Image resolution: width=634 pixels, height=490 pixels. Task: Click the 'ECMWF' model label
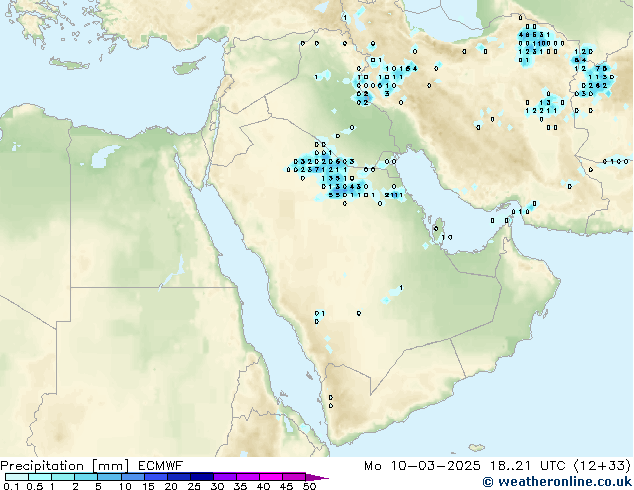(160, 466)
